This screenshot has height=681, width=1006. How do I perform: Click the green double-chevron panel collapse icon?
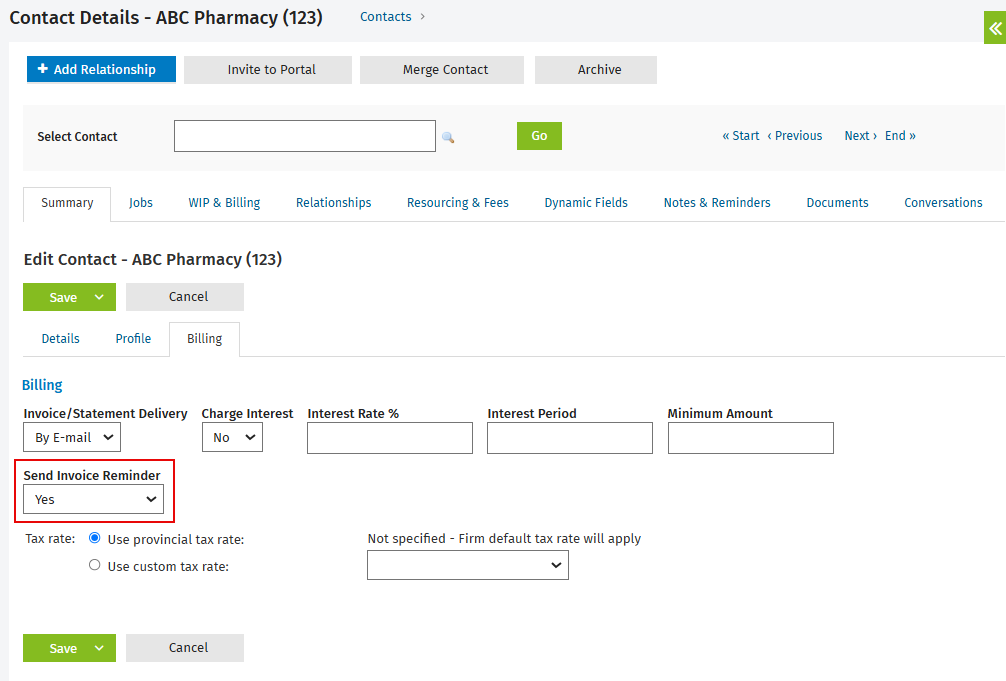[995, 28]
